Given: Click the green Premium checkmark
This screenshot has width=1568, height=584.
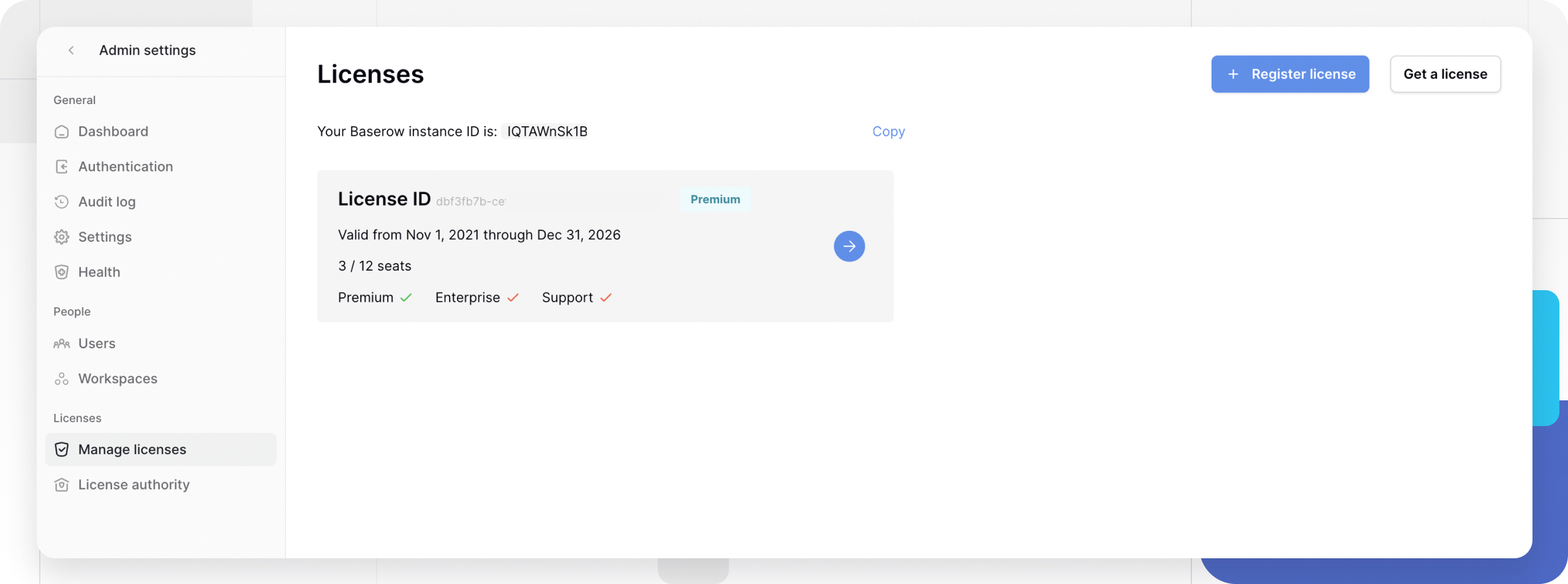Looking at the screenshot, I should pyautogui.click(x=406, y=298).
